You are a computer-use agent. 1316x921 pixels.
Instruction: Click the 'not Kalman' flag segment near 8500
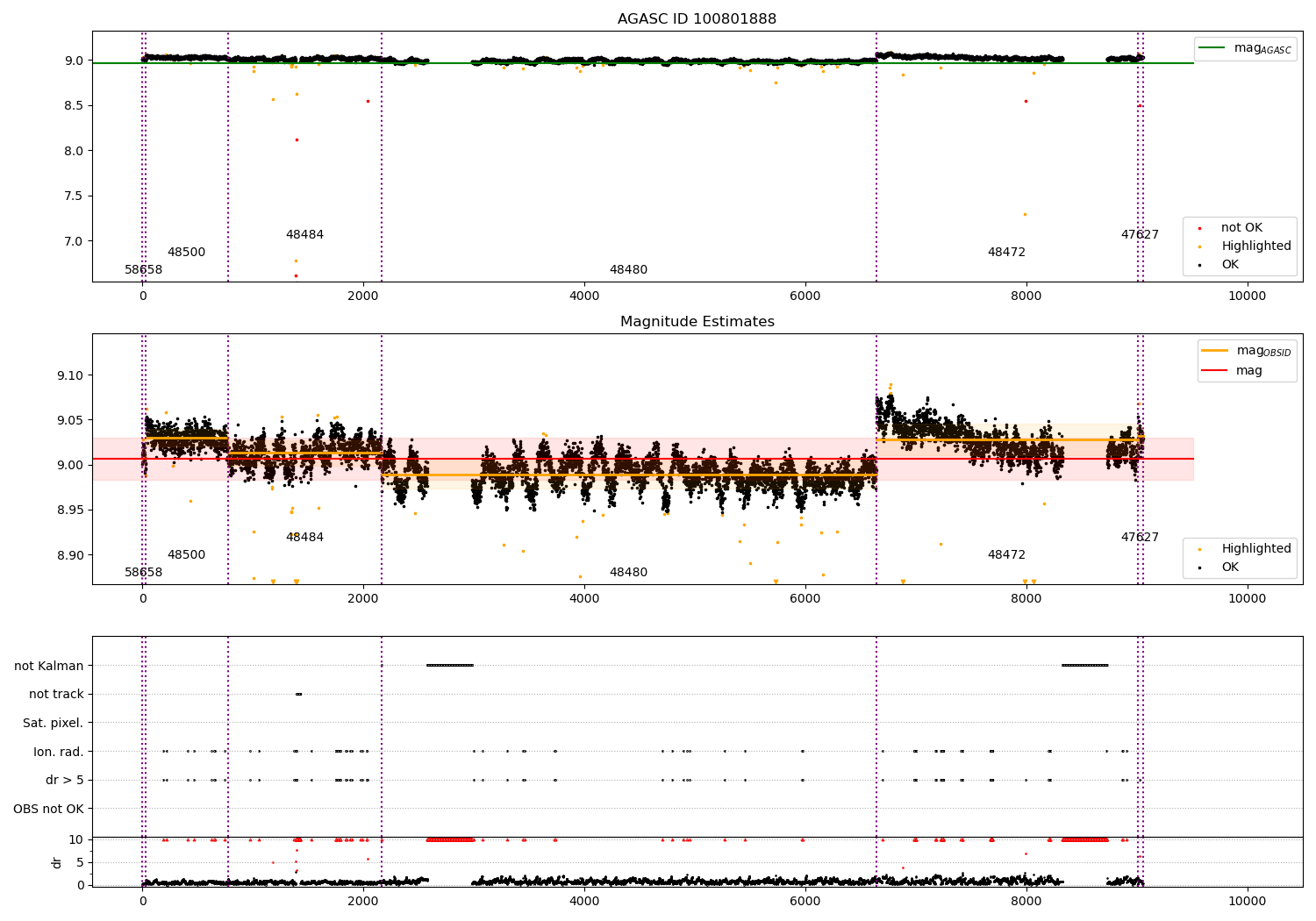click(1084, 665)
